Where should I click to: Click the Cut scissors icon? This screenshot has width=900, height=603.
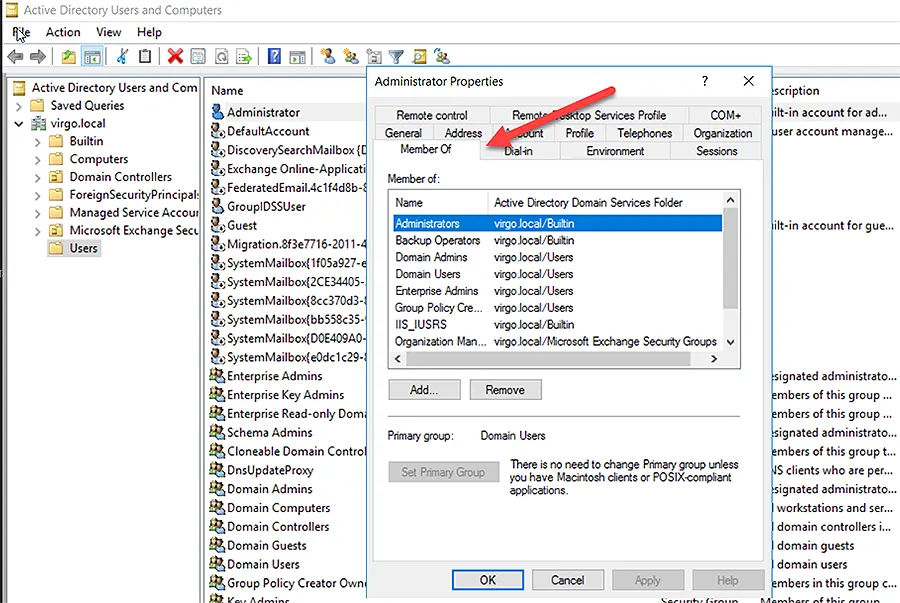[x=122, y=56]
